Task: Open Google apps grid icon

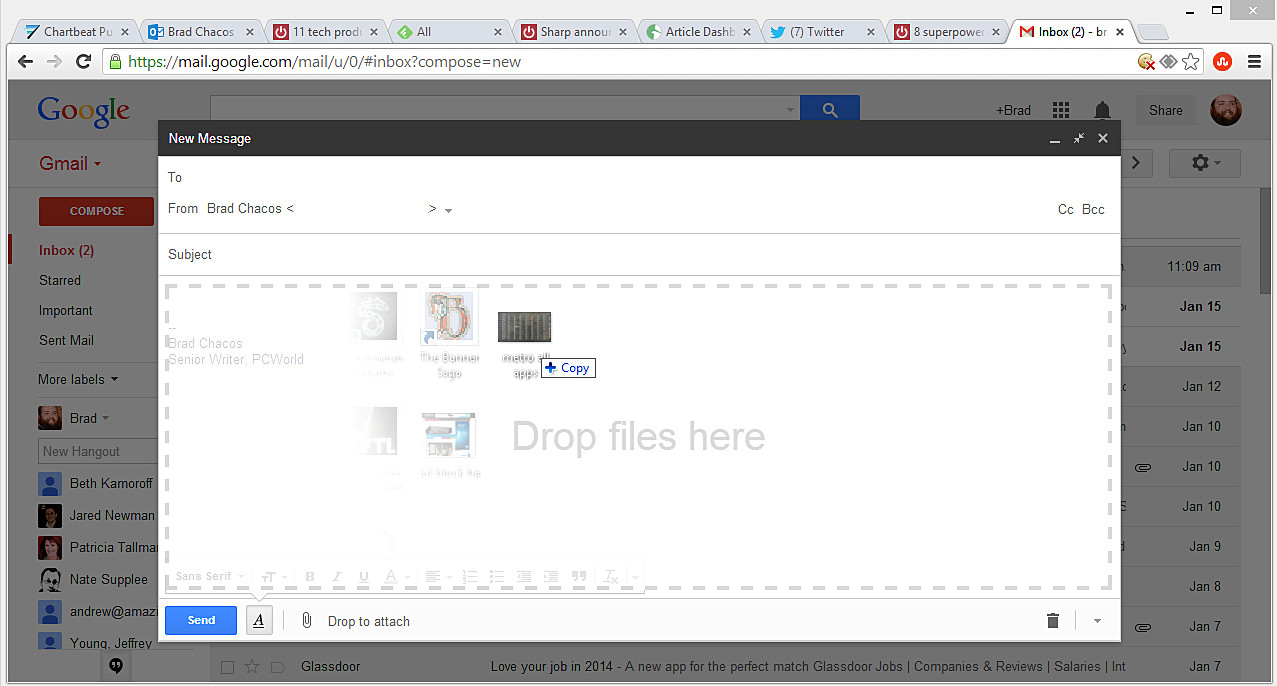Action: click(x=1061, y=110)
